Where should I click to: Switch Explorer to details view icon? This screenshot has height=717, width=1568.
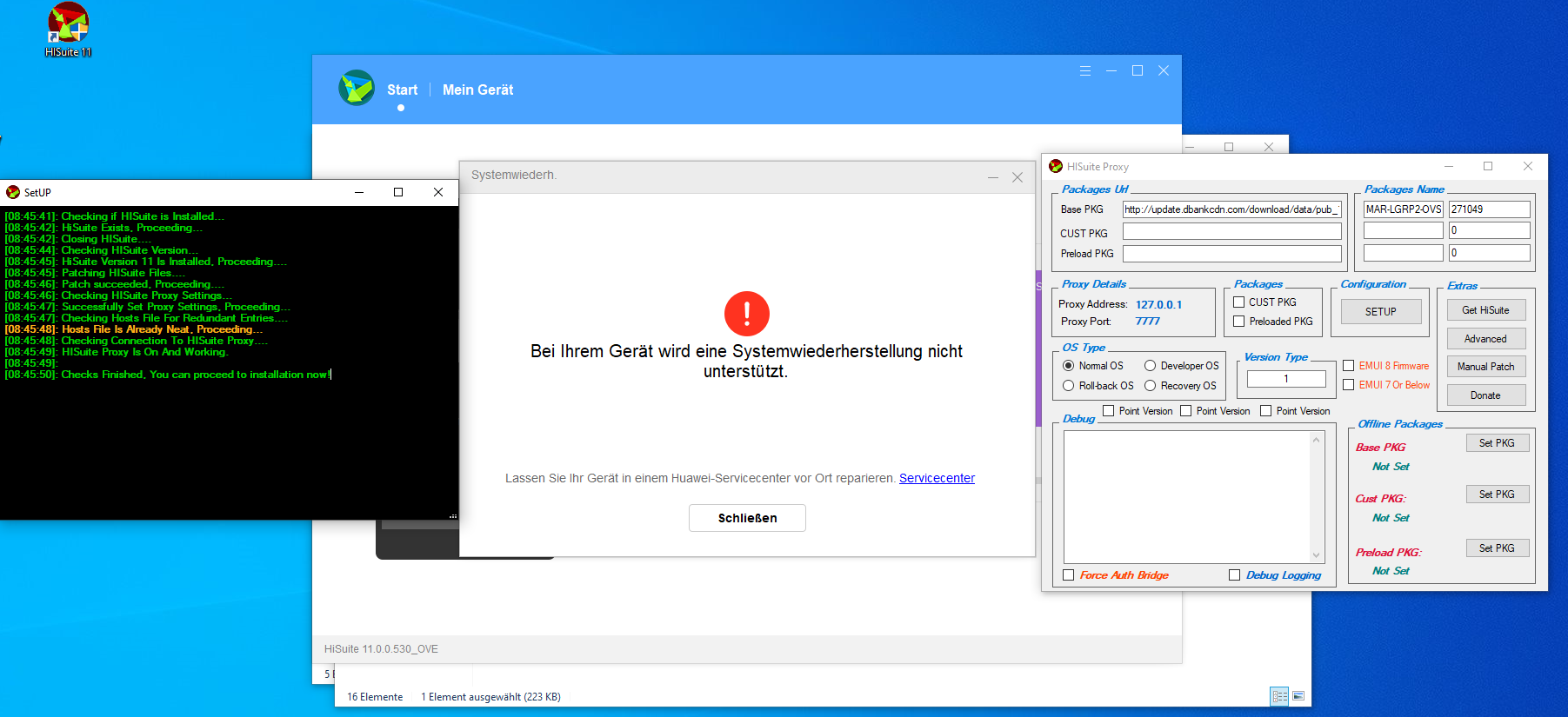1279,696
